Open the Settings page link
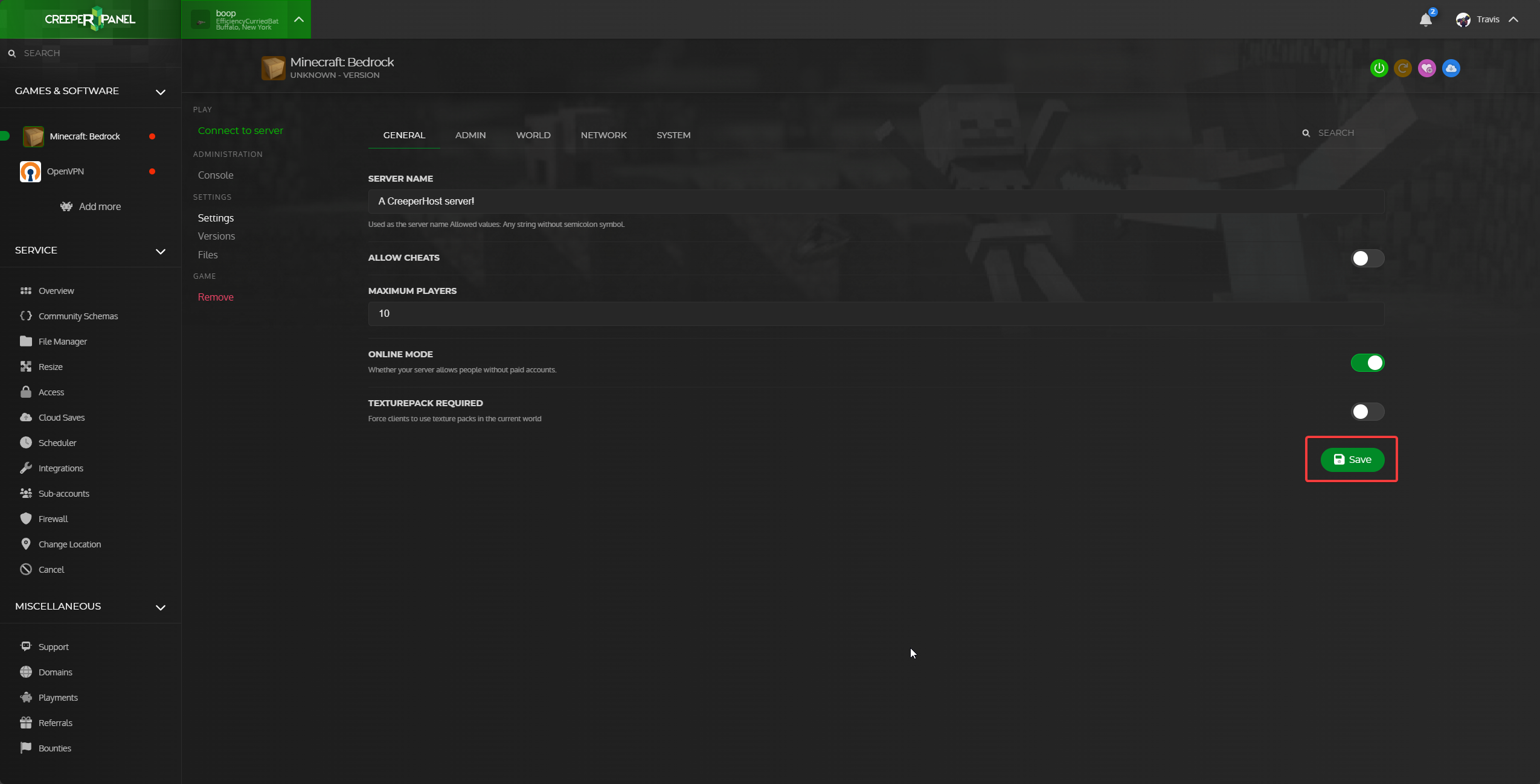The image size is (1540, 784). pos(216,218)
